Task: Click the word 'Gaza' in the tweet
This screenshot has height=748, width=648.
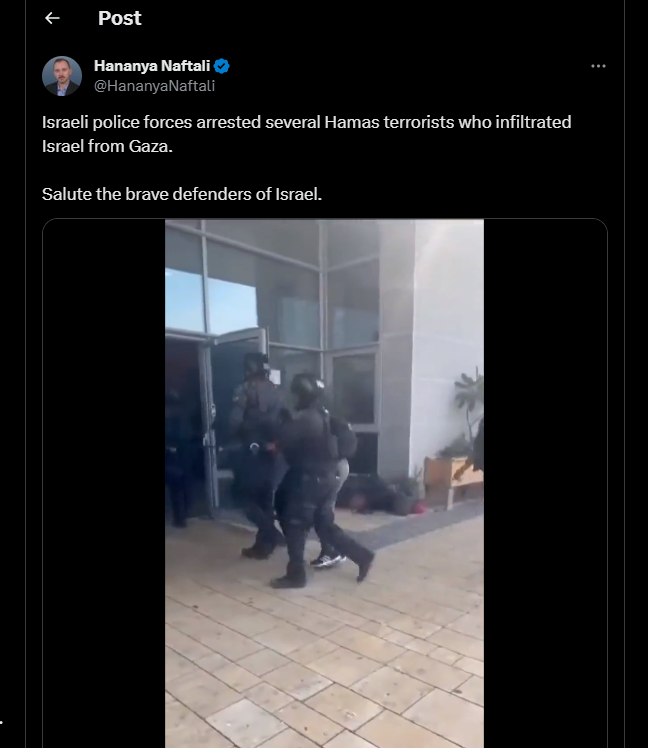Action: (x=149, y=146)
